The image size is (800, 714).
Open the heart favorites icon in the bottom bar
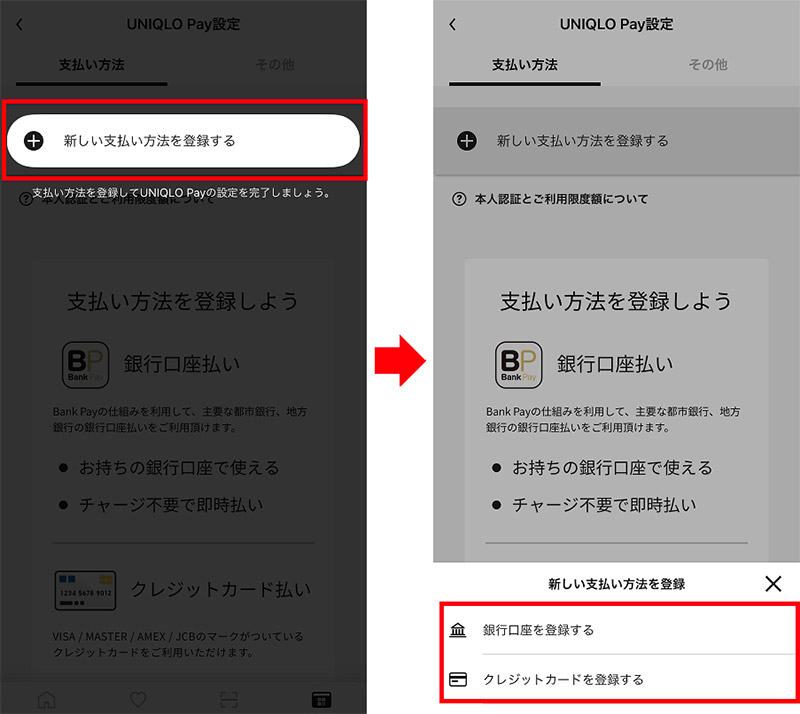138,699
